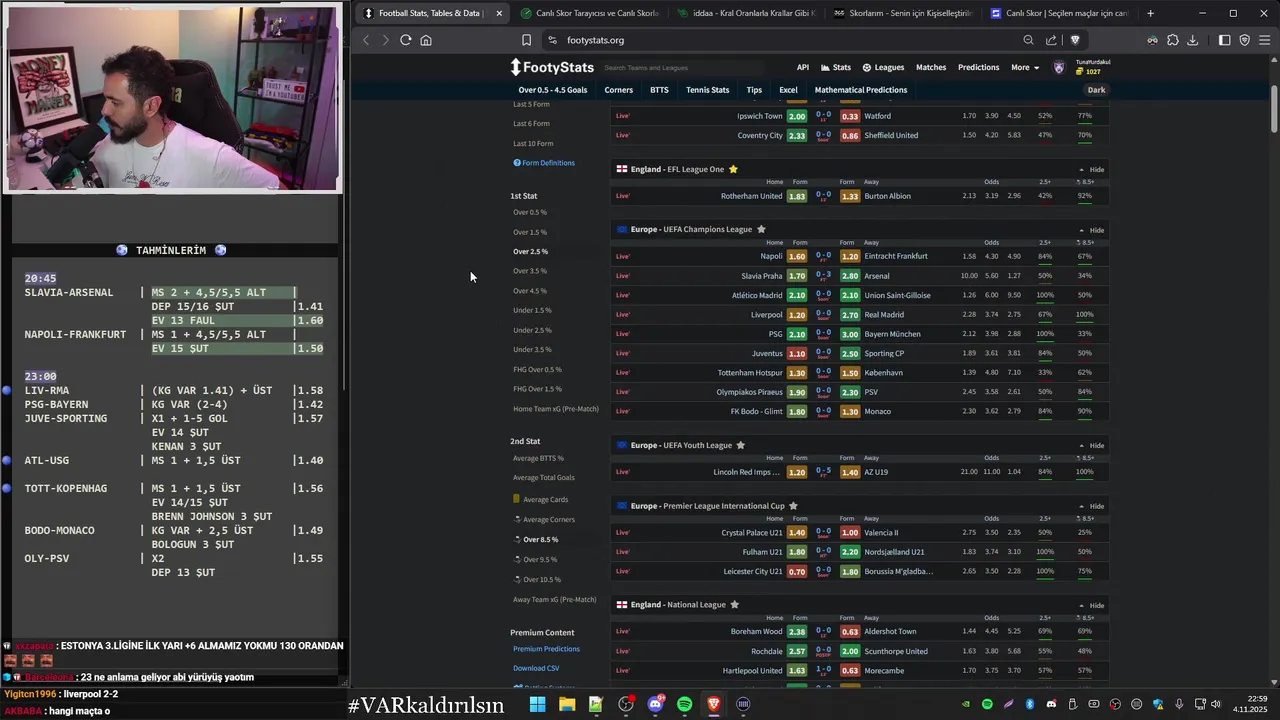Select Over 0.5 % first stat
This screenshot has height=720, width=1280.
tap(530, 212)
